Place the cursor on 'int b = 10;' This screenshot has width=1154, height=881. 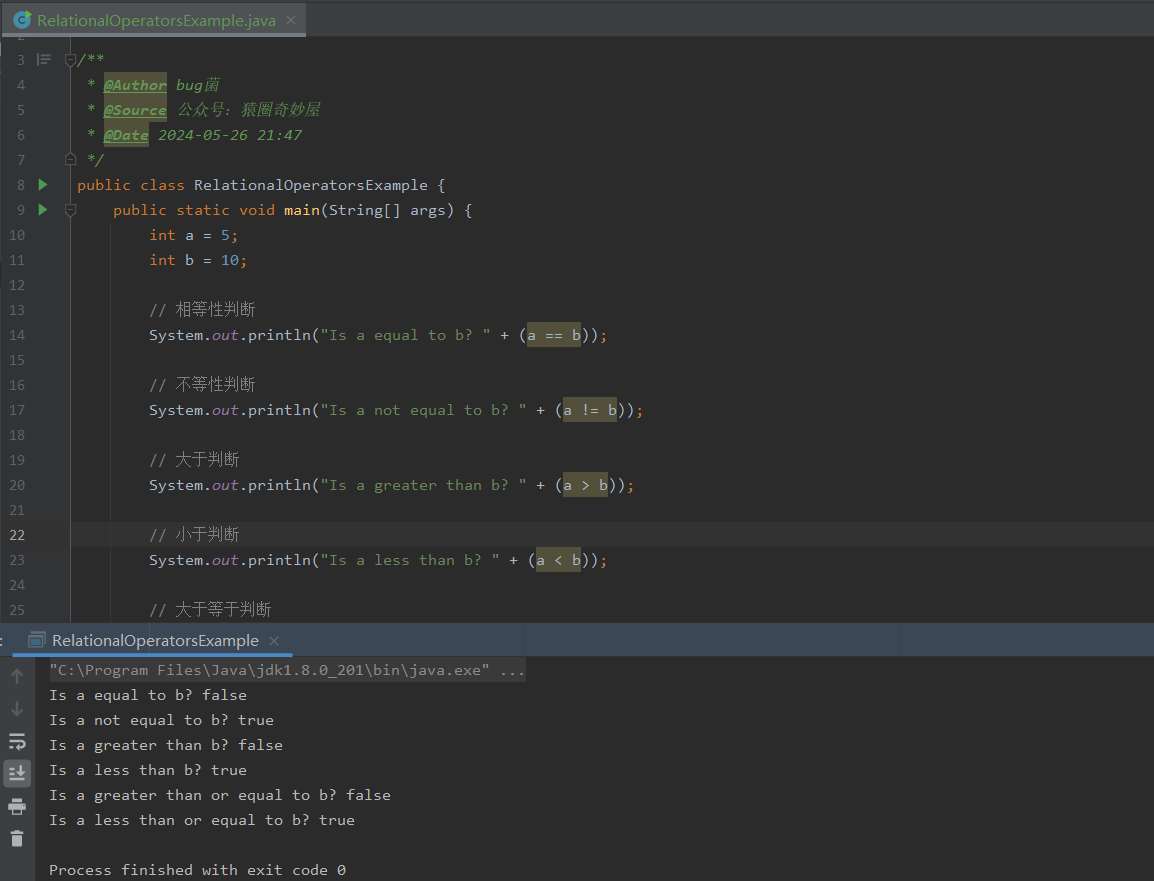coord(198,261)
